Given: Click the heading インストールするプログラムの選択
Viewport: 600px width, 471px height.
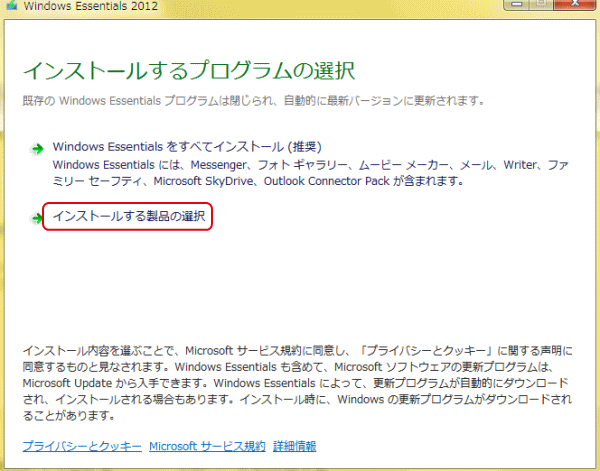Looking at the screenshot, I should point(189,70).
